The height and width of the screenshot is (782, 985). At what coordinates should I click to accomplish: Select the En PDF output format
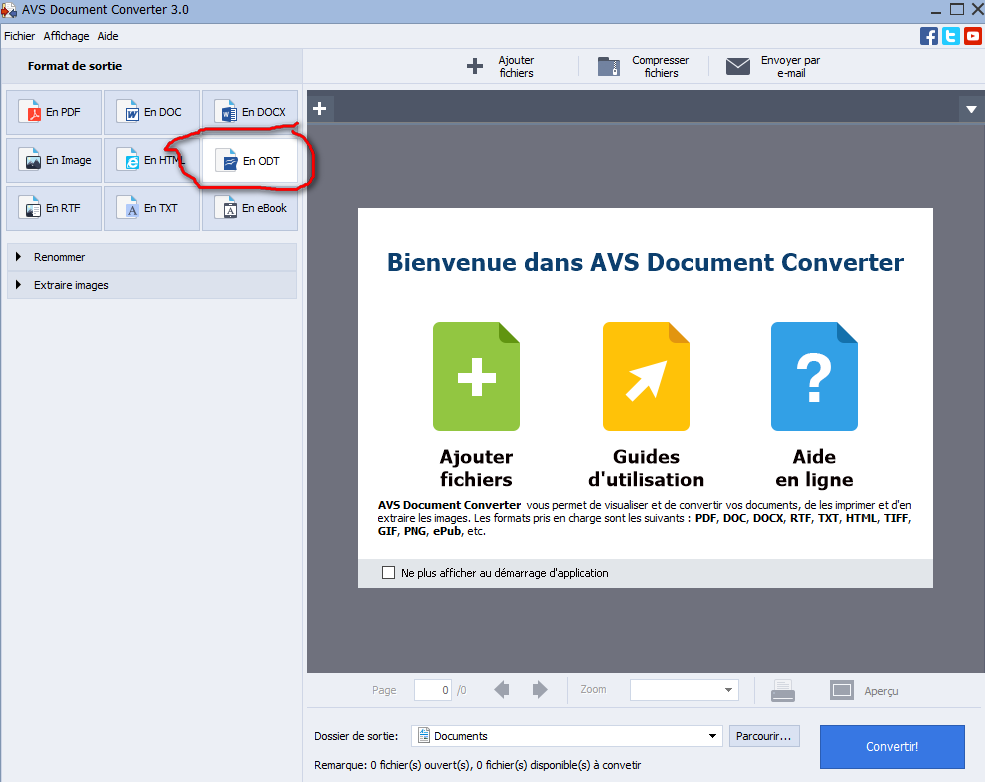coord(54,112)
